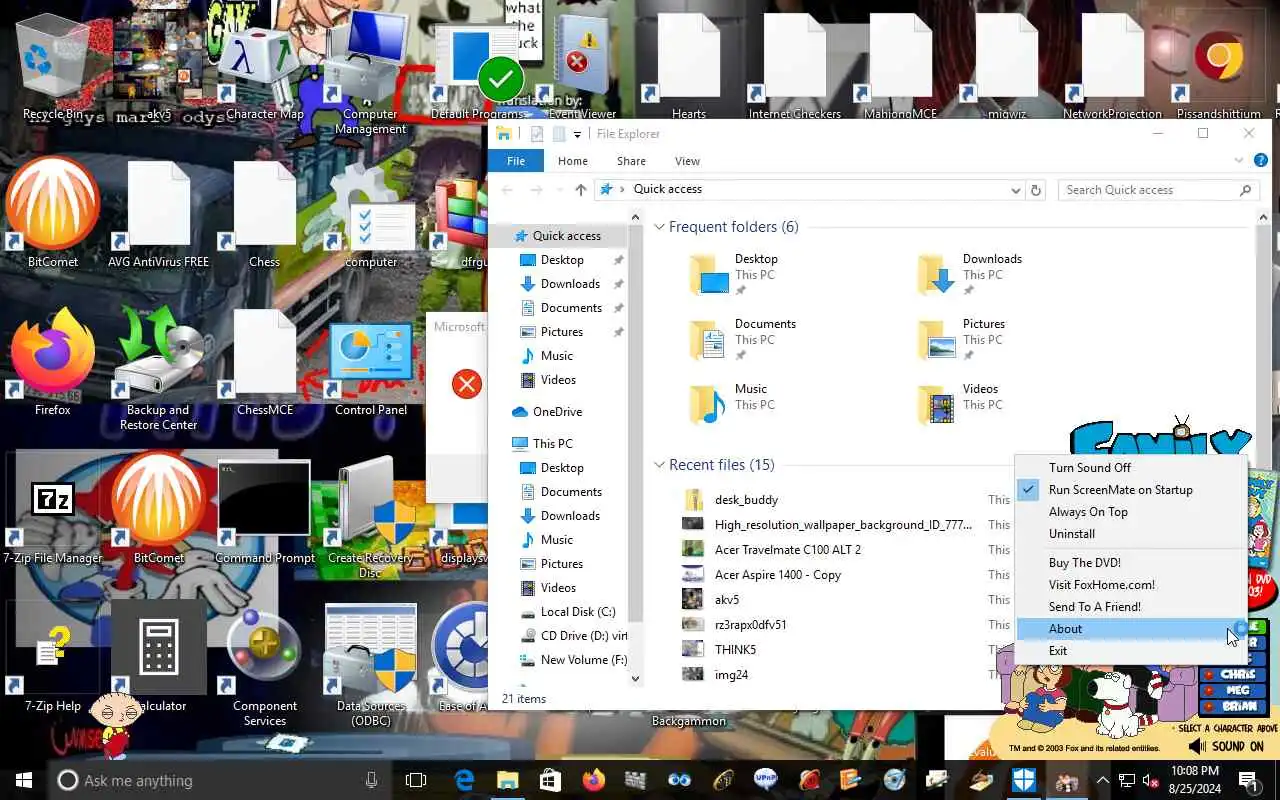Open the Control Panel desktop icon
This screenshot has height=800, width=1280.
tap(371, 366)
